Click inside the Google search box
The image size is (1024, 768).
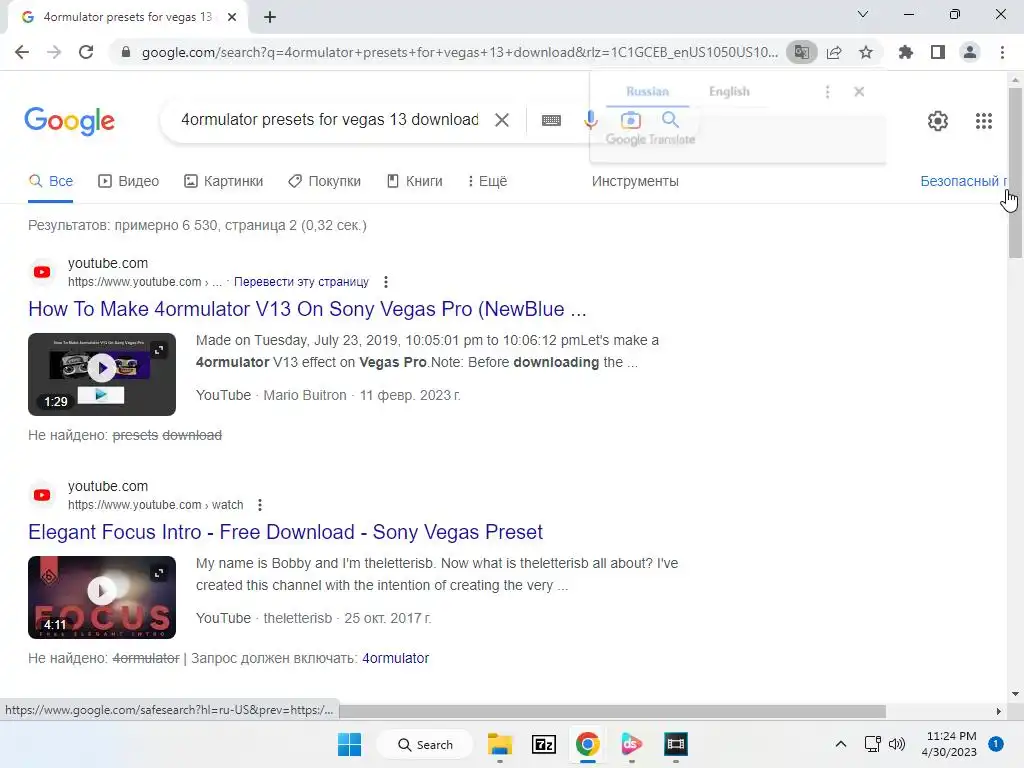[330, 120]
